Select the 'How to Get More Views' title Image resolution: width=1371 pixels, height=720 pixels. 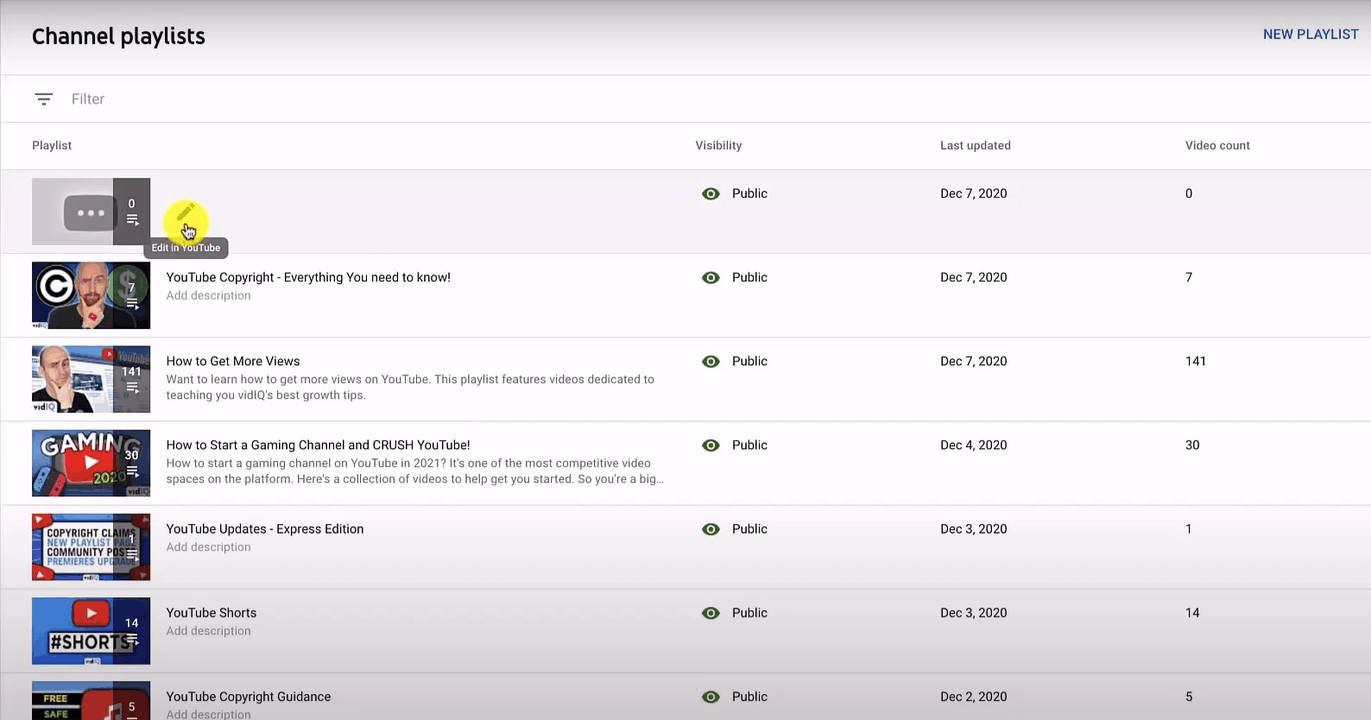pos(233,361)
